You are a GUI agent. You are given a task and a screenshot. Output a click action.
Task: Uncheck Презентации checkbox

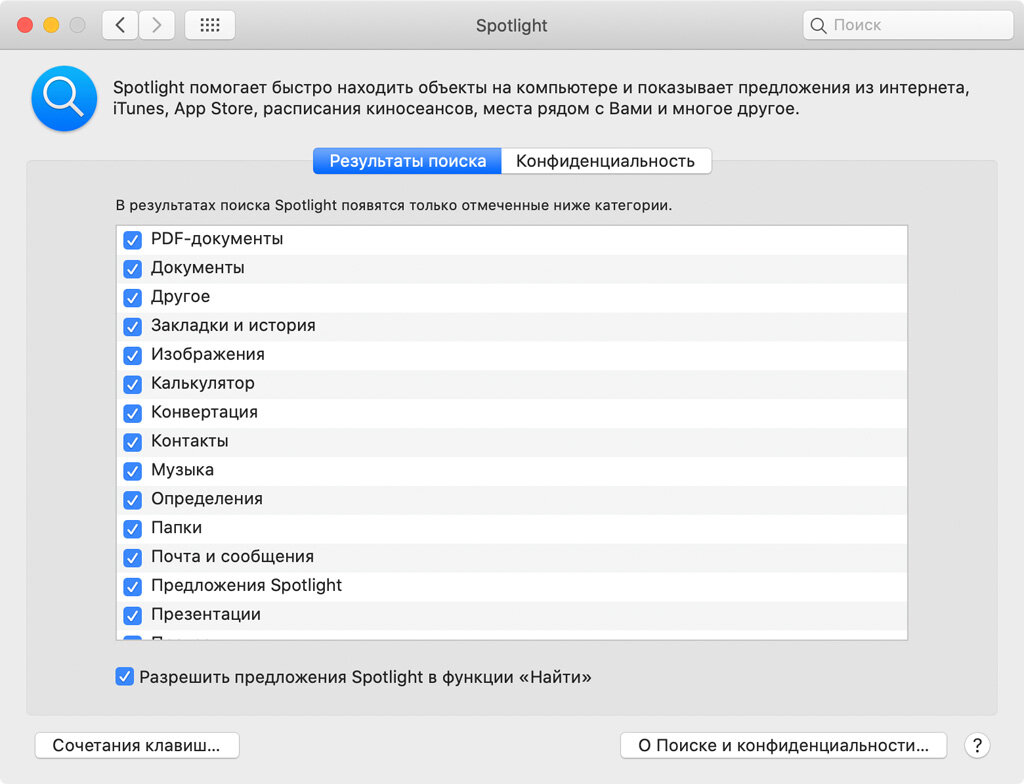tap(133, 615)
